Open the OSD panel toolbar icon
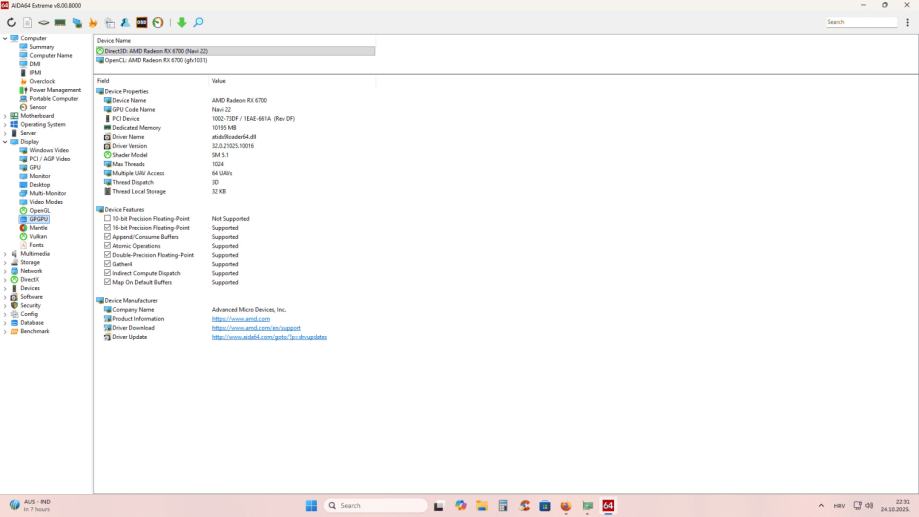This screenshot has width=919, height=517. [142, 22]
